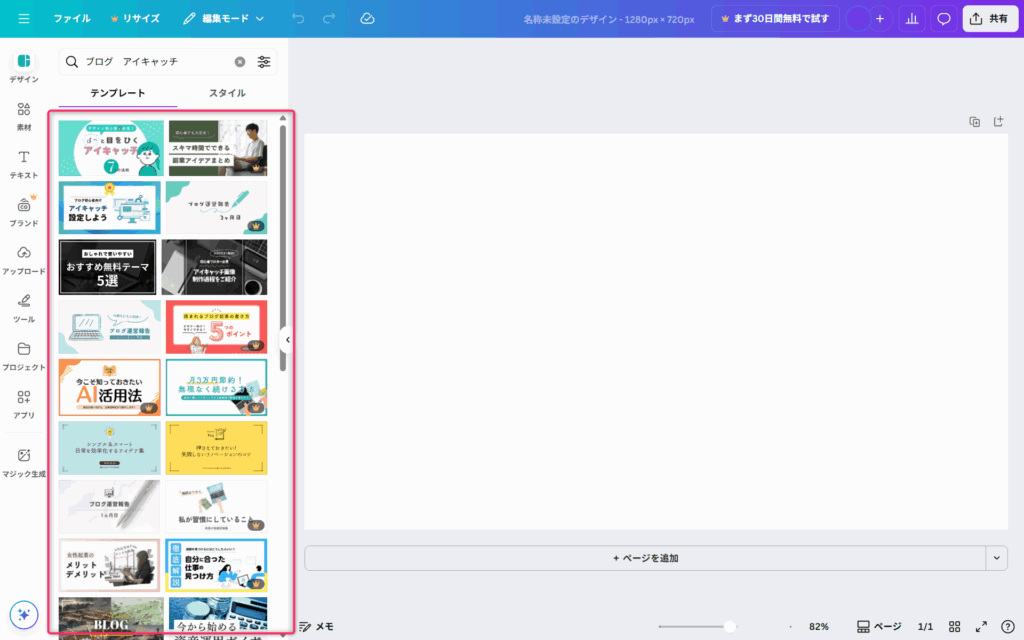
Task: Open the 編集モード dropdown
Action: (224, 18)
